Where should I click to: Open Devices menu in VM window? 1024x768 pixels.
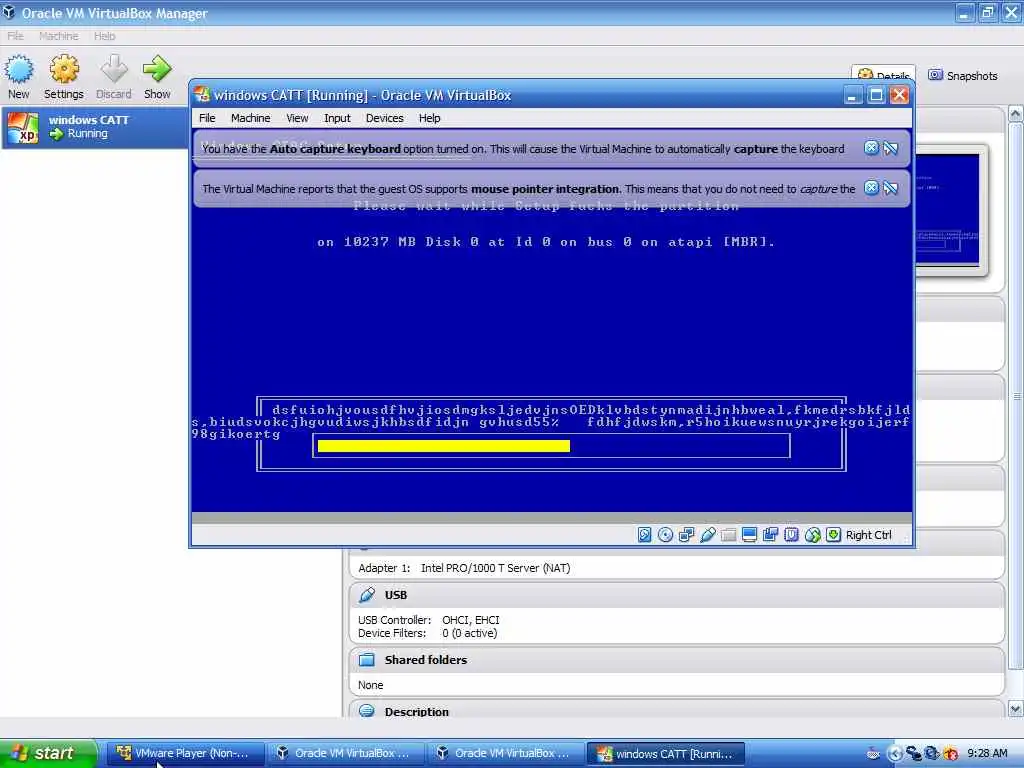[384, 118]
